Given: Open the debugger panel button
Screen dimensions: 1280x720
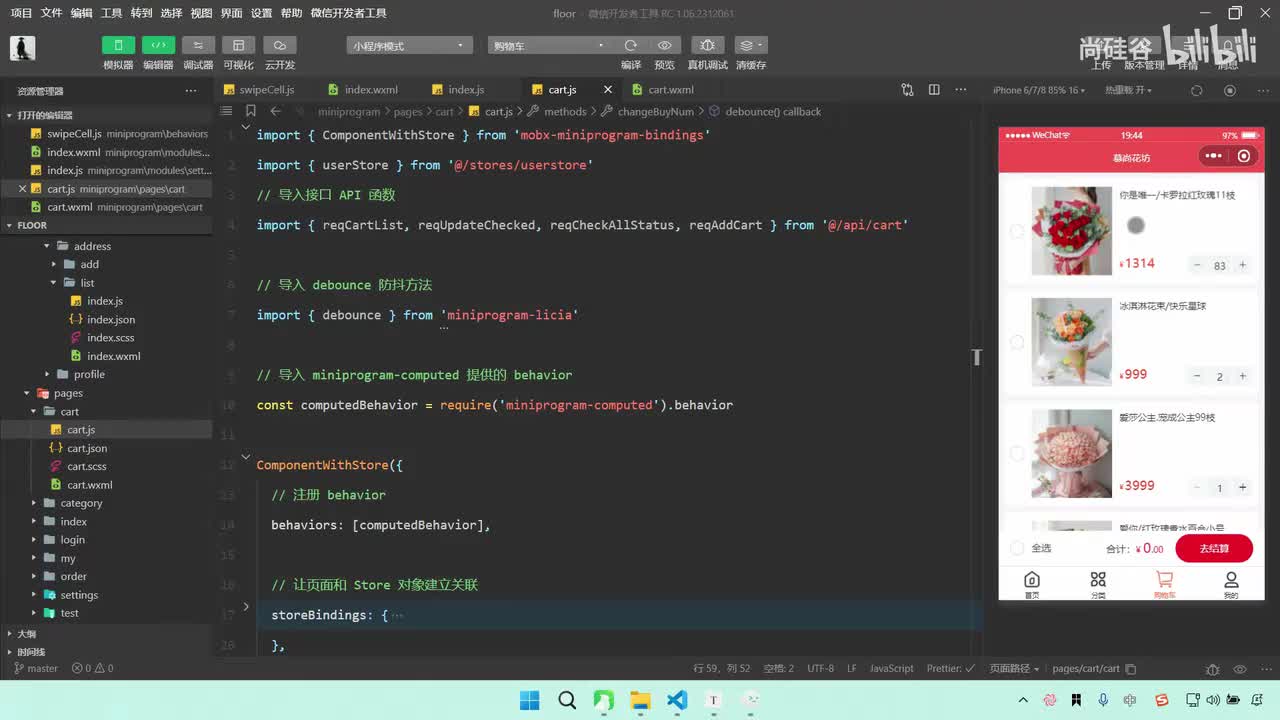Looking at the screenshot, I should click(x=198, y=45).
